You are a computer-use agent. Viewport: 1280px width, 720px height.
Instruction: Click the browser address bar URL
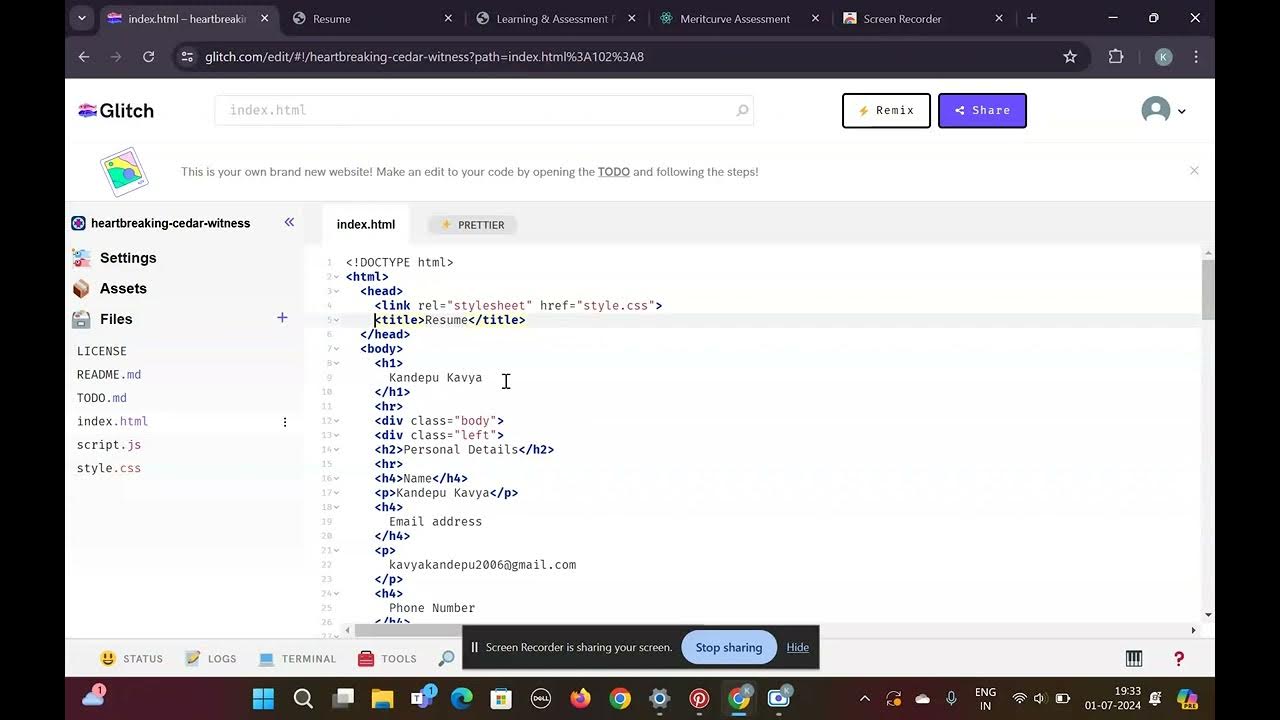(424, 57)
